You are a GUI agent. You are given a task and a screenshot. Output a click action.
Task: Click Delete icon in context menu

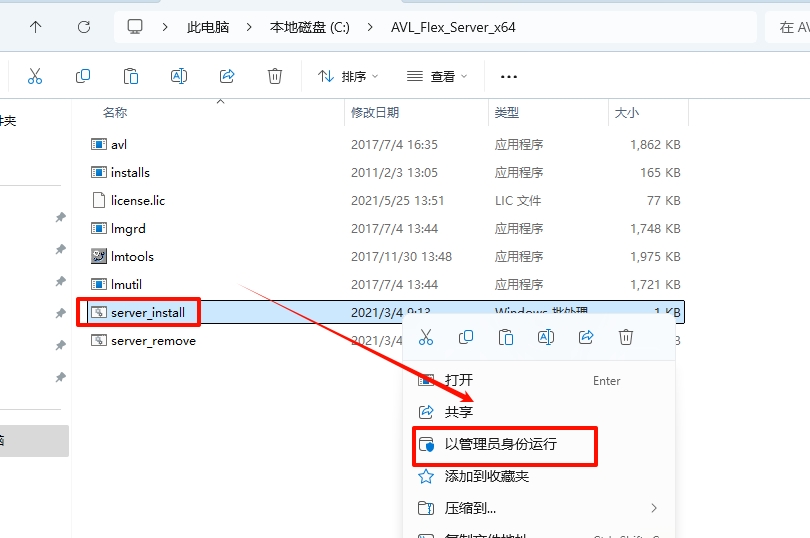(x=626, y=337)
